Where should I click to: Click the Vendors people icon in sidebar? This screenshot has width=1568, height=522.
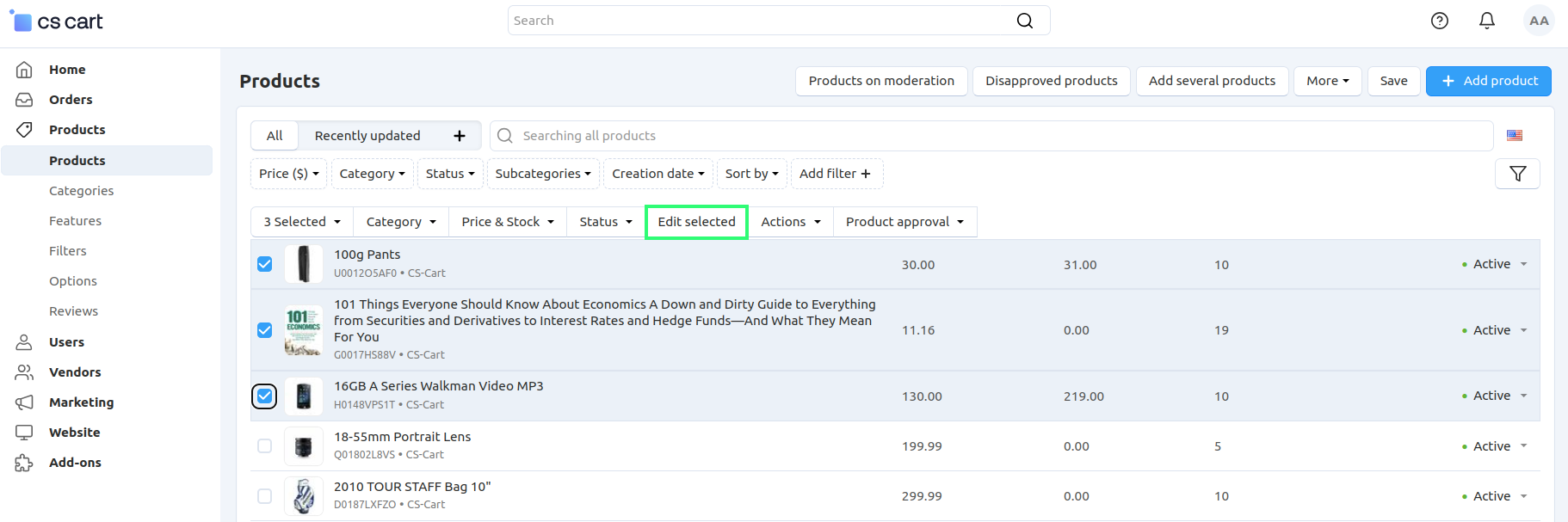coord(24,372)
